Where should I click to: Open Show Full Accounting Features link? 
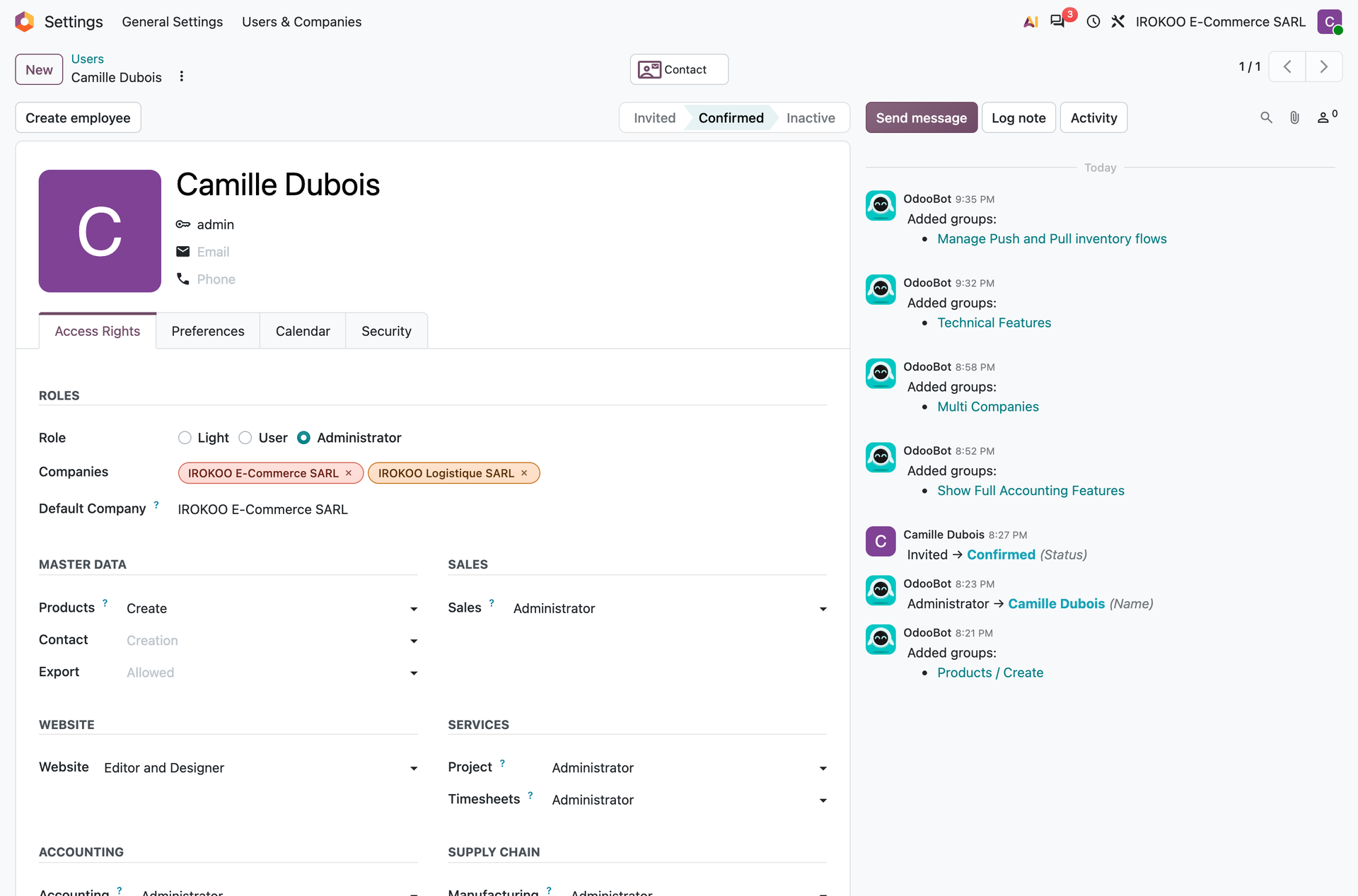[x=1031, y=491]
